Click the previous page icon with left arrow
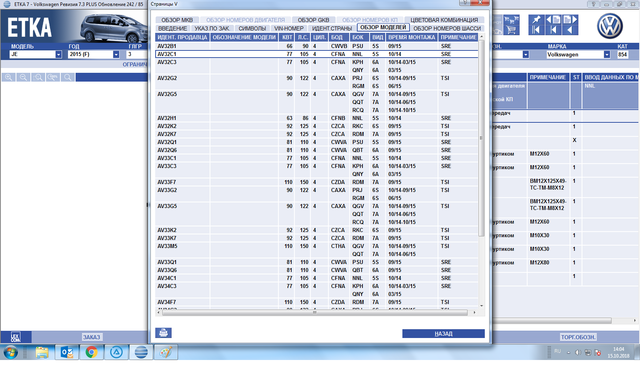640x366 pixels. (x=553, y=20)
